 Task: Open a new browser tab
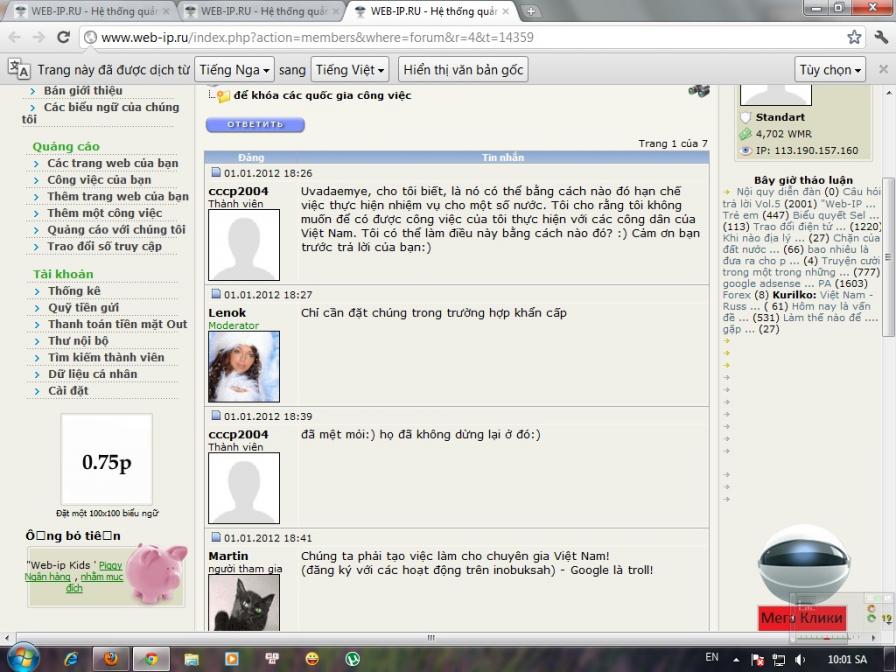(531, 11)
